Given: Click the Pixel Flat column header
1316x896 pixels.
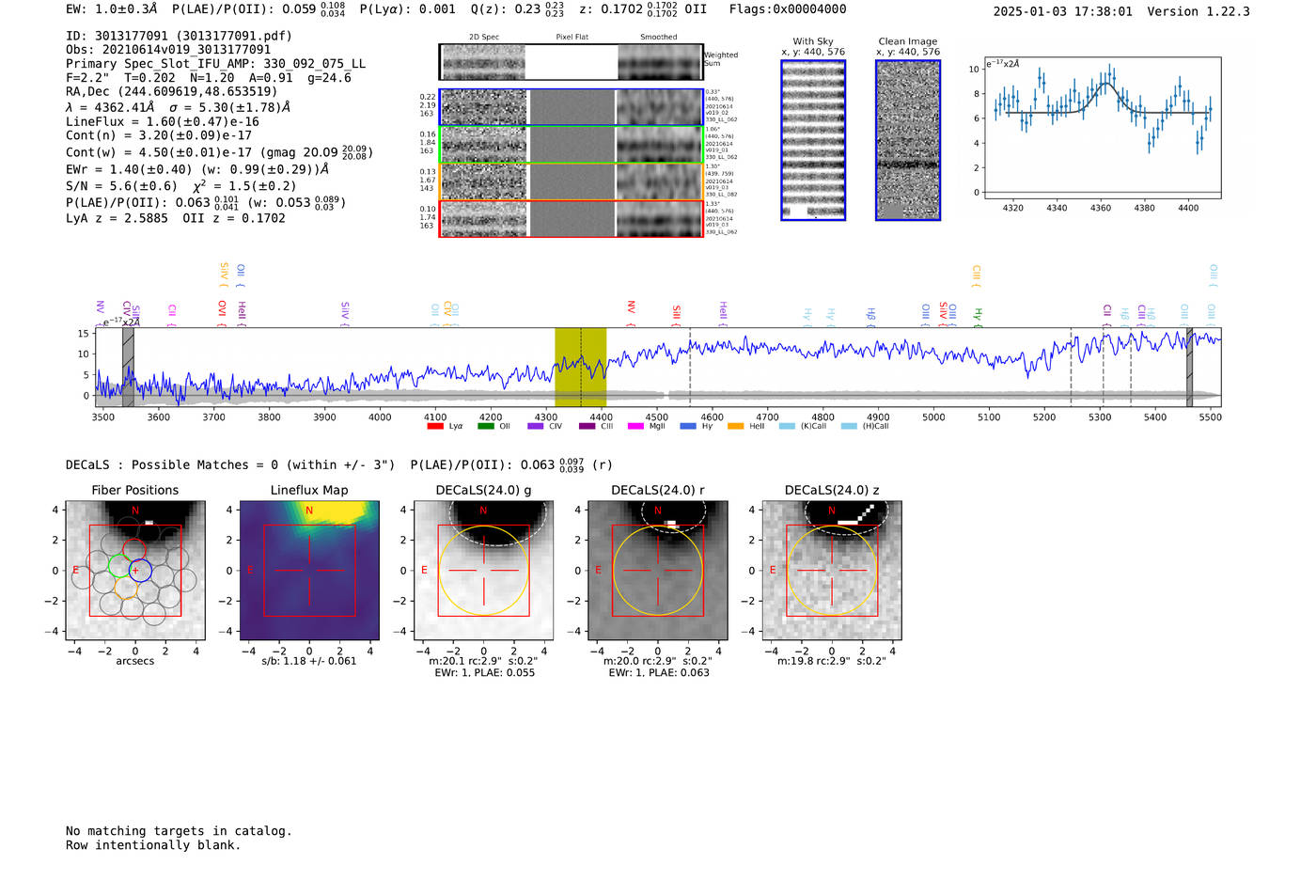Looking at the screenshot, I should pyautogui.click(x=572, y=38).
